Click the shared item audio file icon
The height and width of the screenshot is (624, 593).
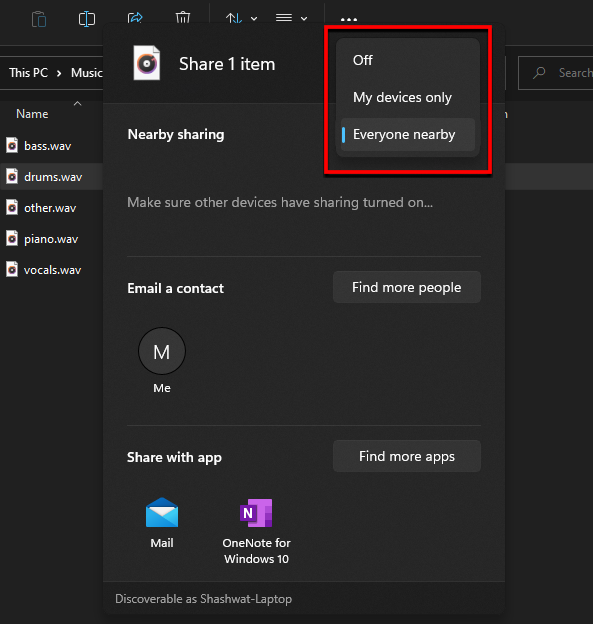tap(147, 63)
